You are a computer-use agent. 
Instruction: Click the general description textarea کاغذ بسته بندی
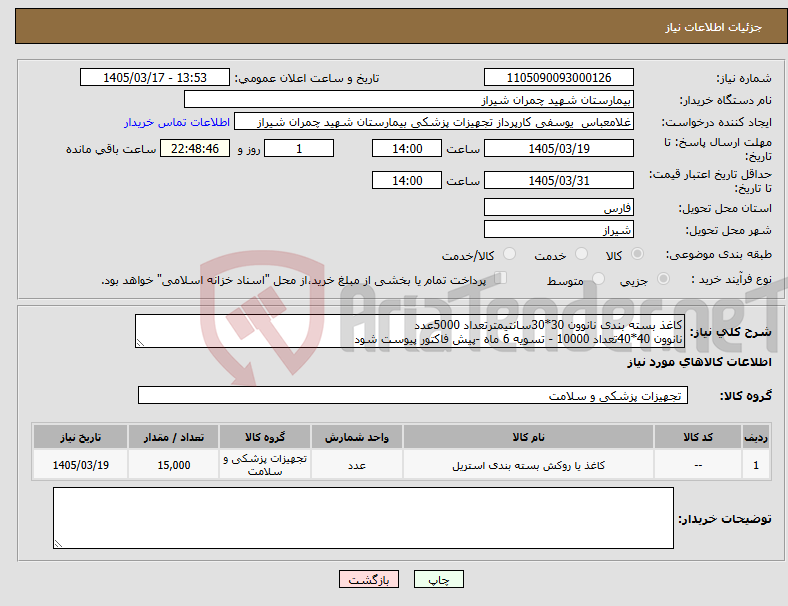(410, 331)
